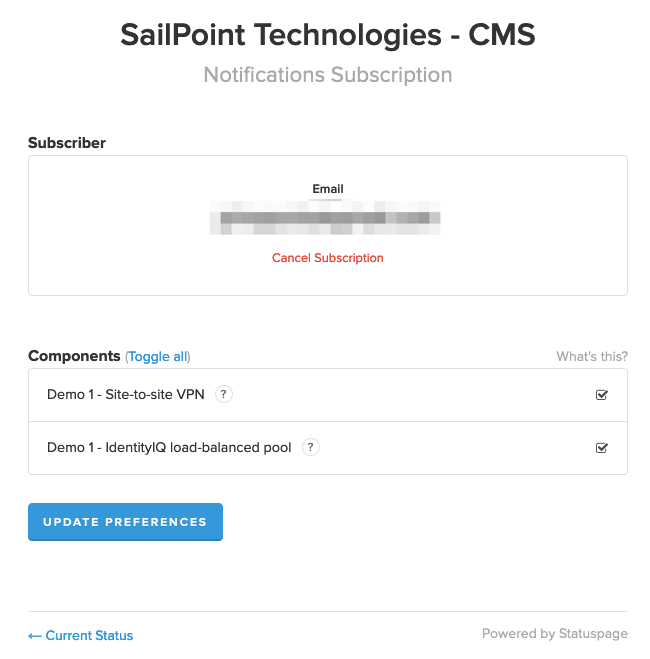Uncheck the Site-to-site VPN component checkbox
The height and width of the screenshot is (659, 650).
601,395
